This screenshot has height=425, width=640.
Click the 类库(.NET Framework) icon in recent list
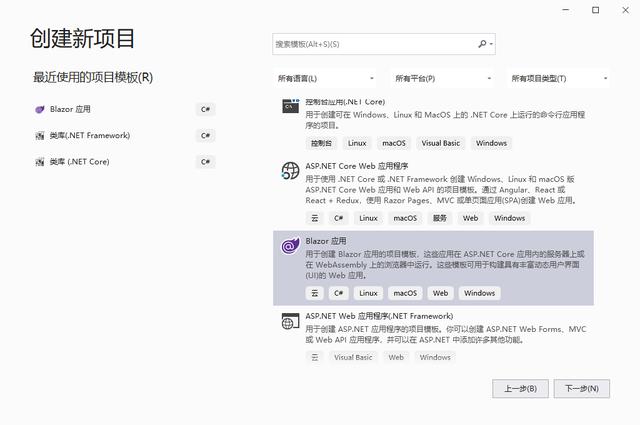40,136
